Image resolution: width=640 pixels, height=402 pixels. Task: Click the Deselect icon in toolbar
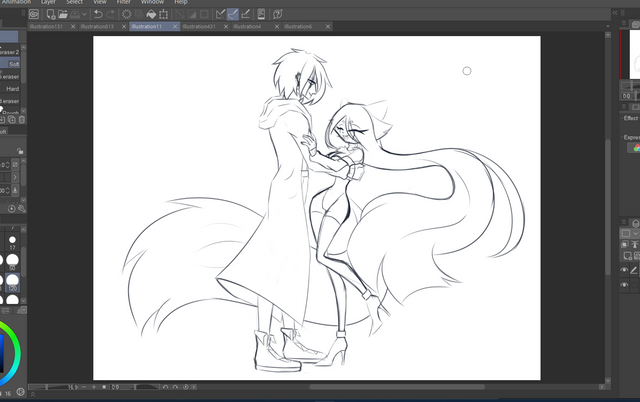click(x=180, y=14)
